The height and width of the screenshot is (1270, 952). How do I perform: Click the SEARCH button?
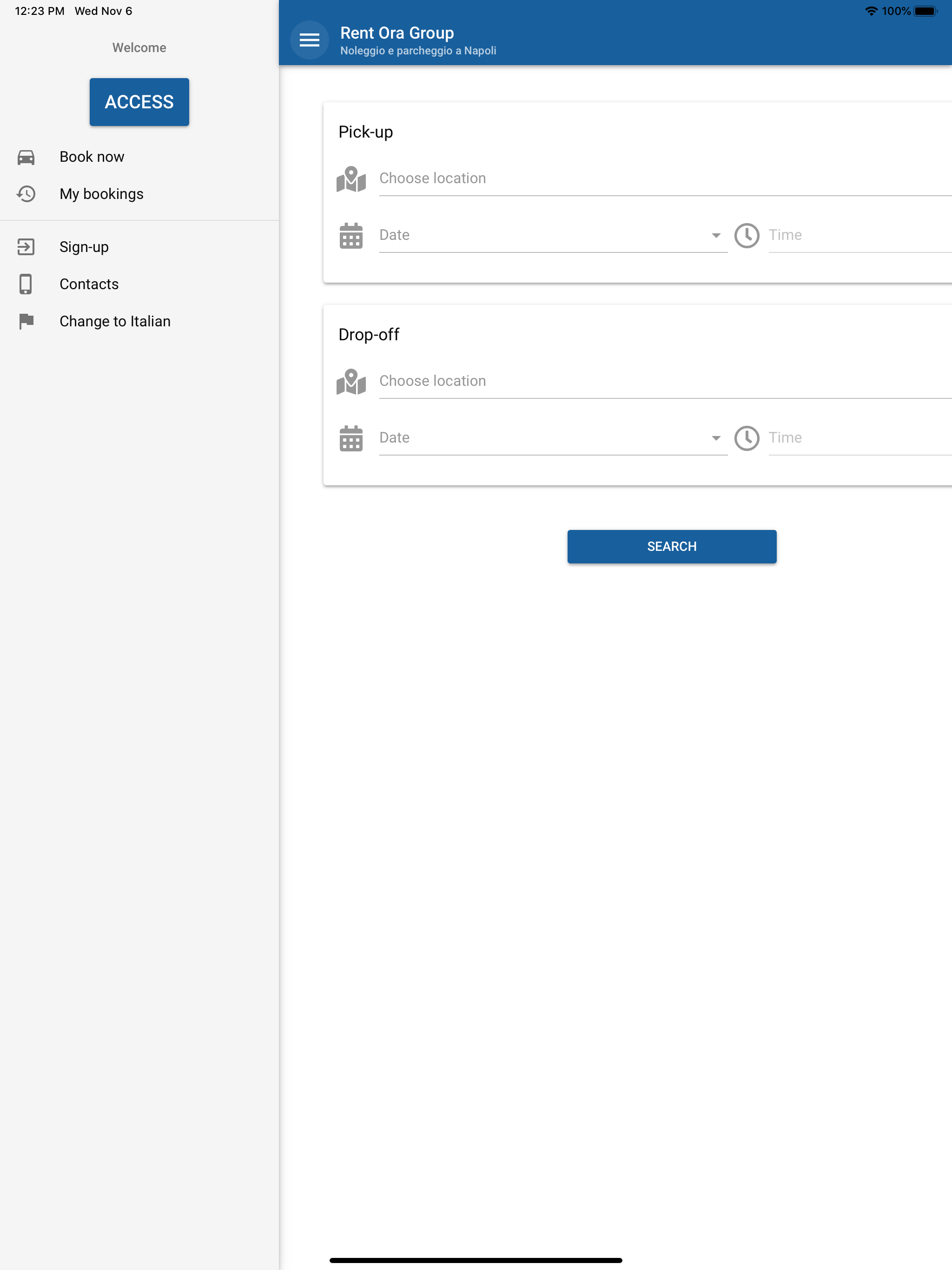click(x=672, y=547)
